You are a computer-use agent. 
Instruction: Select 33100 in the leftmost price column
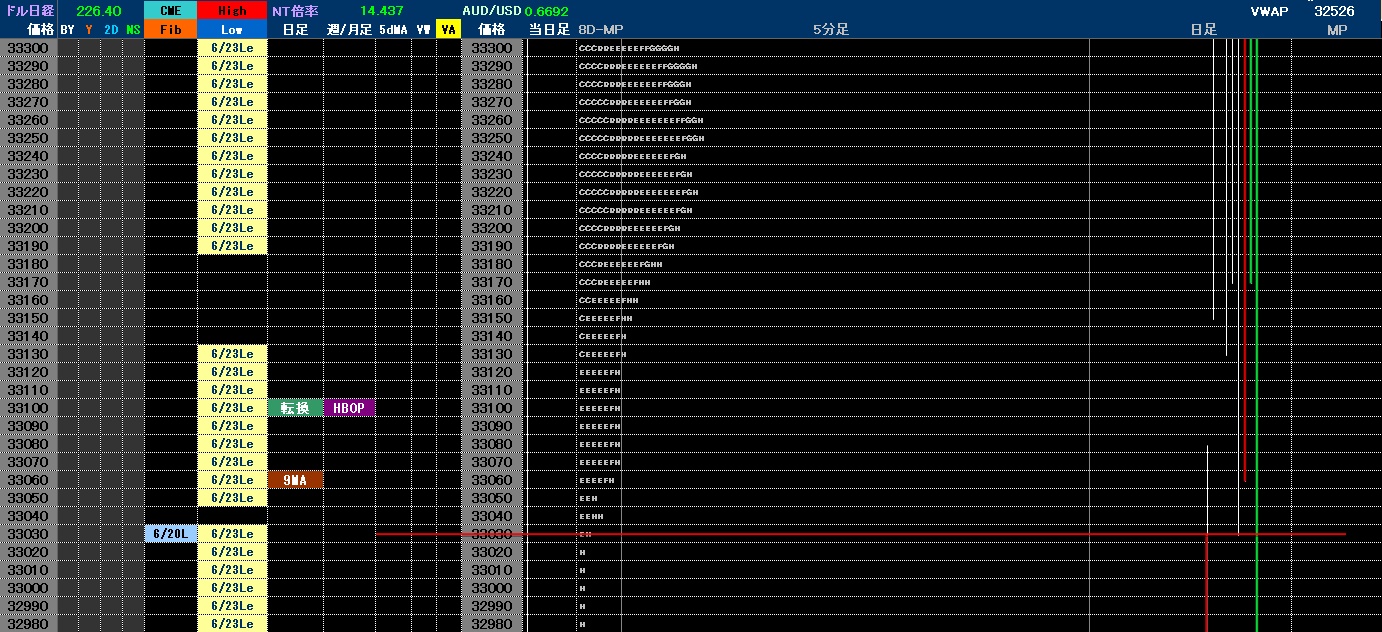(x=28, y=408)
